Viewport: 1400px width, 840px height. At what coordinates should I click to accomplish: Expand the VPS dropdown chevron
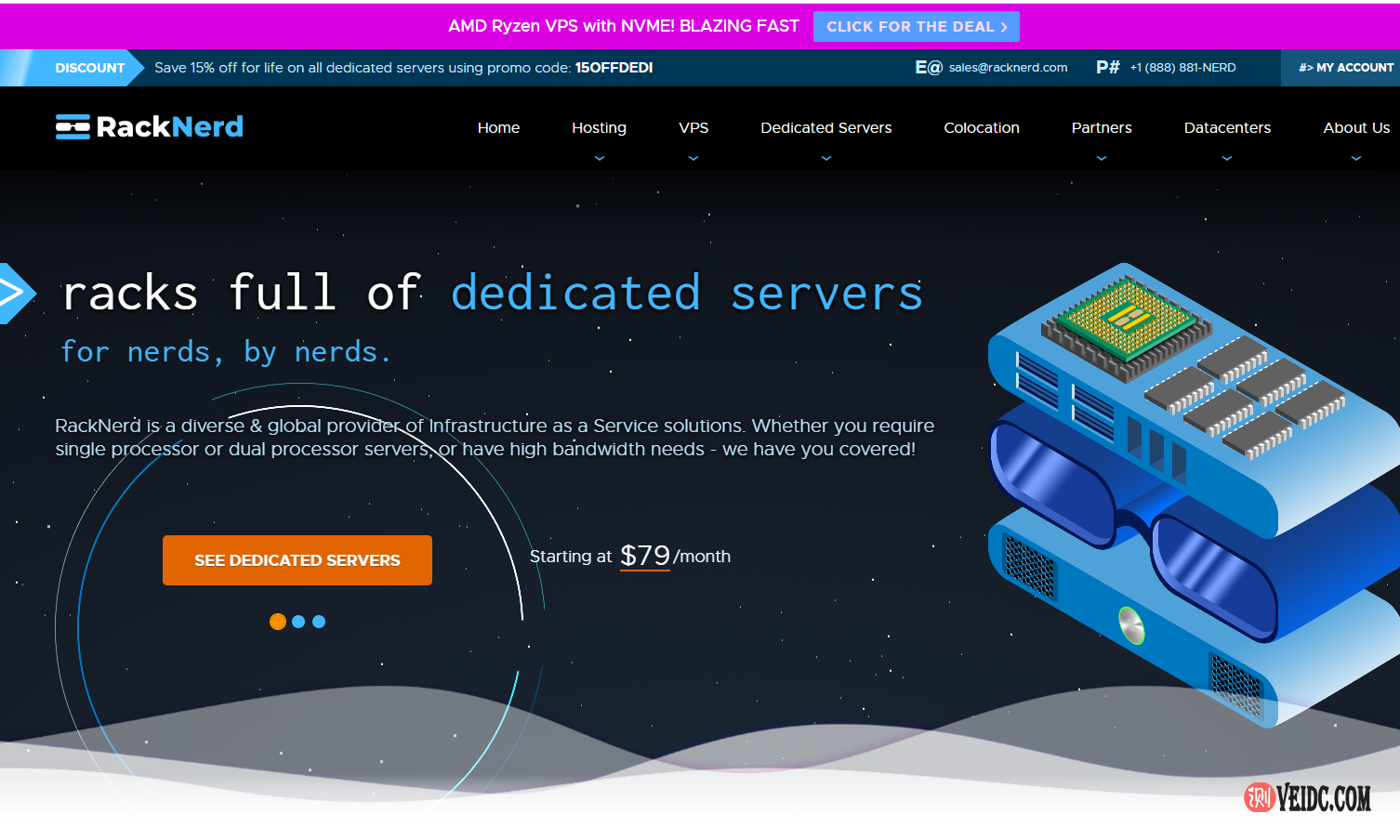point(693,159)
